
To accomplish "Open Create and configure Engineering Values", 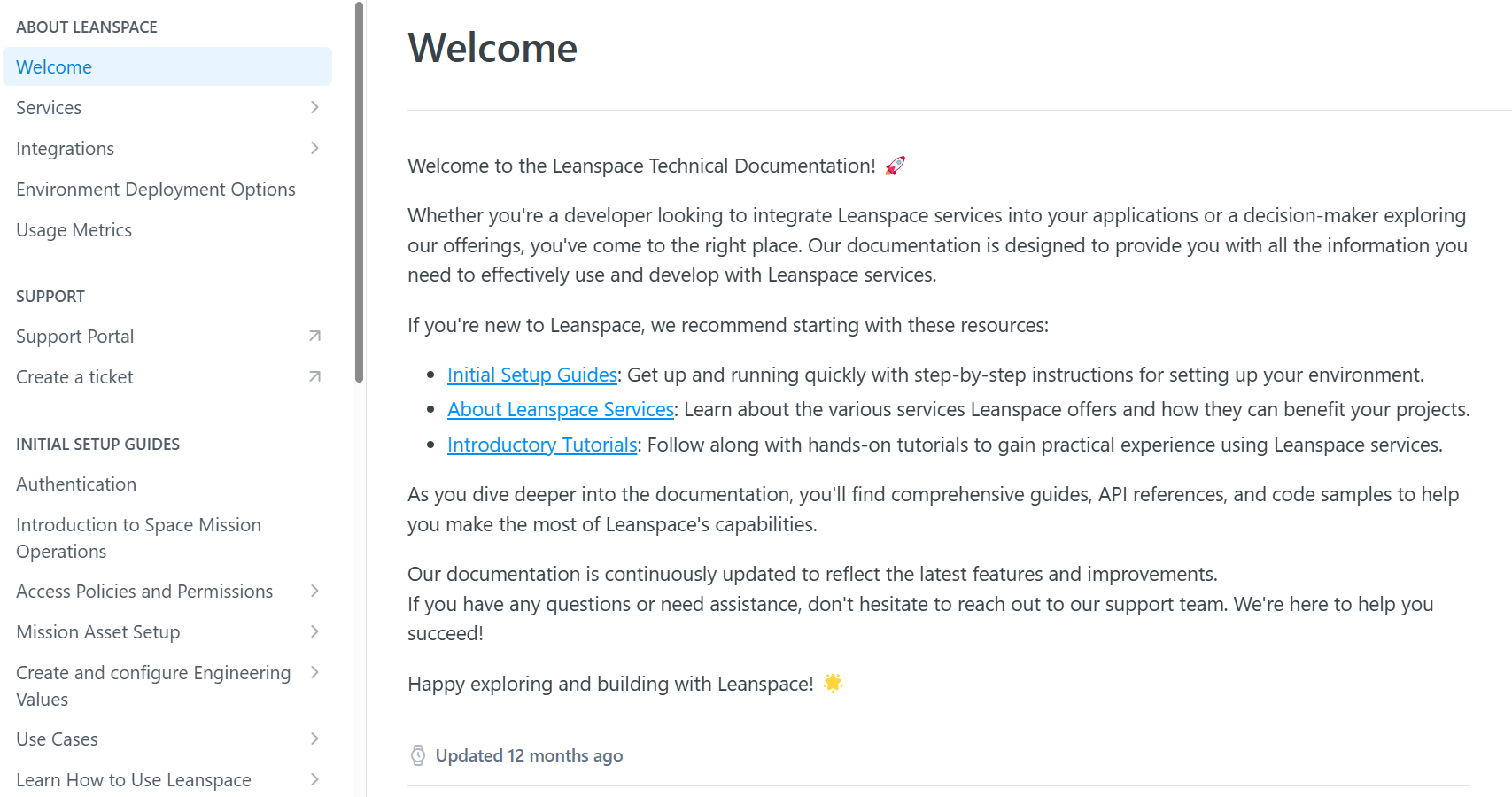I will pos(153,686).
